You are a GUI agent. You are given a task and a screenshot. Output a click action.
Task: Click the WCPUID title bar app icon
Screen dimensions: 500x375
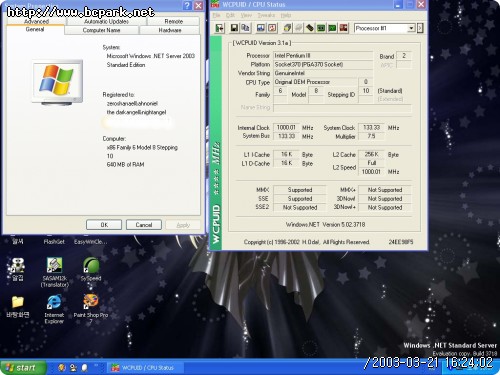tap(215, 5)
